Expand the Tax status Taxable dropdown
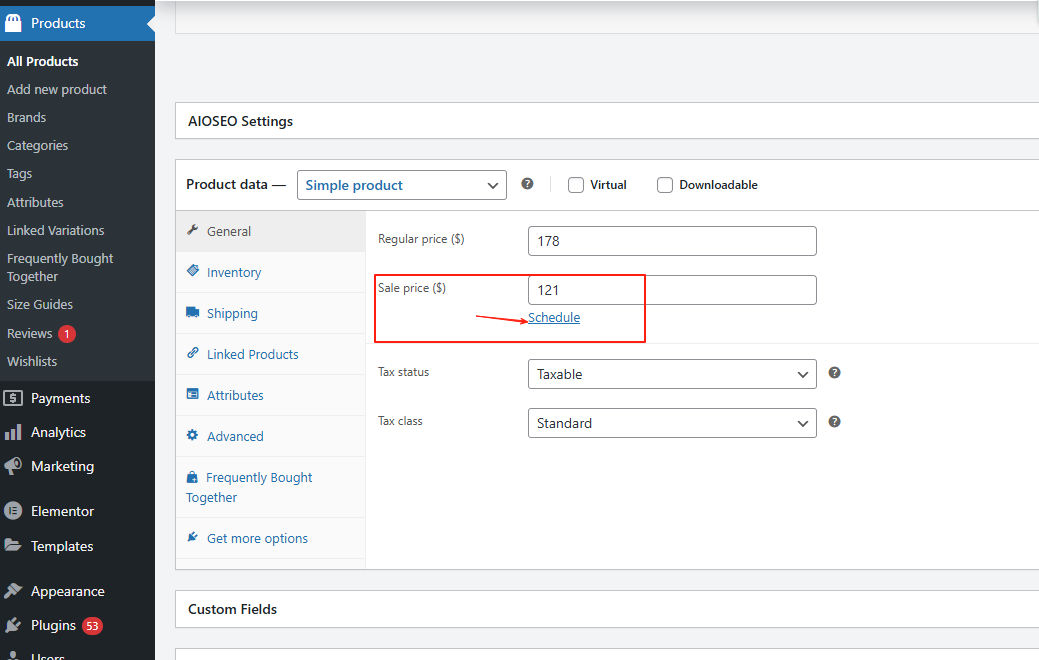Viewport: 1039px width, 660px height. [671, 374]
